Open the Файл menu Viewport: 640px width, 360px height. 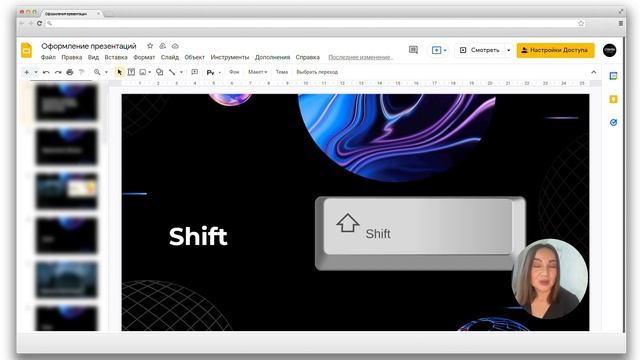click(x=48, y=58)
